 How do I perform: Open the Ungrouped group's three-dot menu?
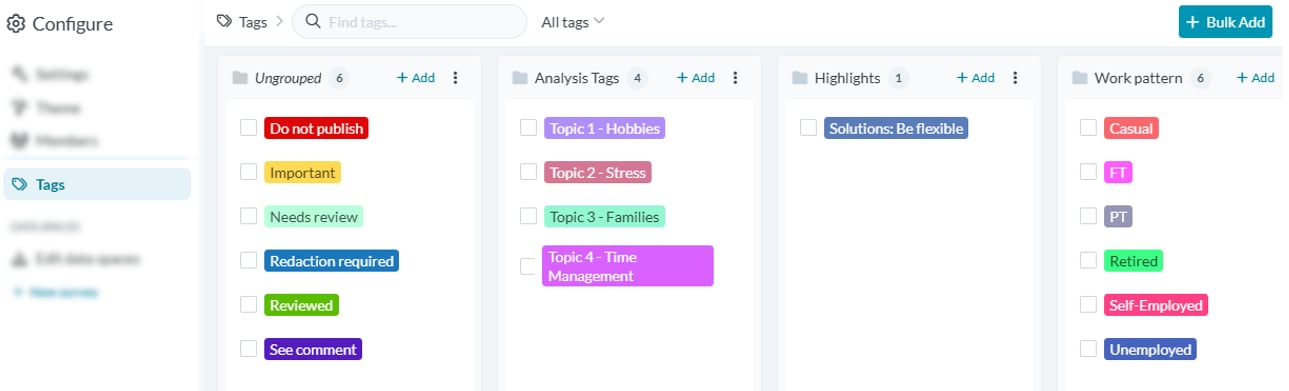(x=456, y=77)
